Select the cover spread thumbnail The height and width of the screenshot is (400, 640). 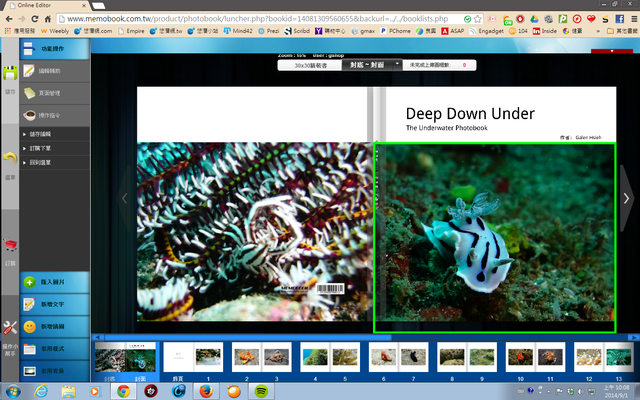[x=125, y=358]
